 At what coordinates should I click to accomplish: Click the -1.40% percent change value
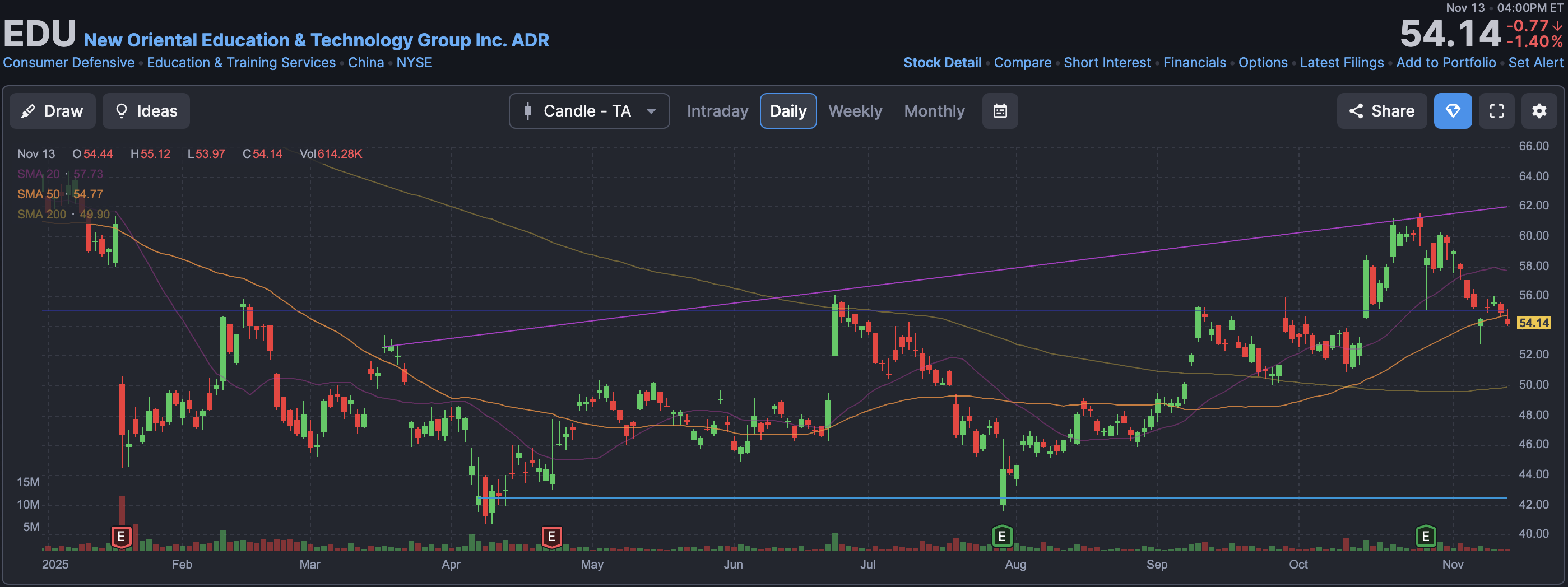(x=1534, y=42)
